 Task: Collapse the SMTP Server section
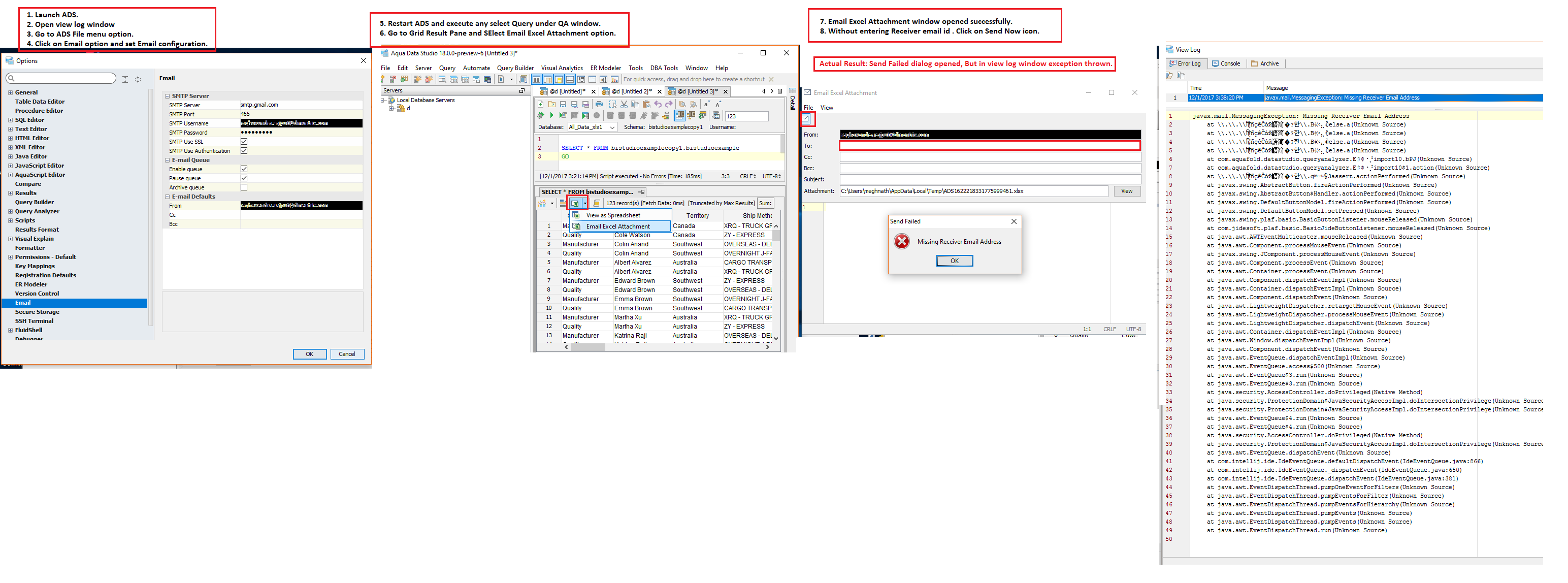point(168,96)
